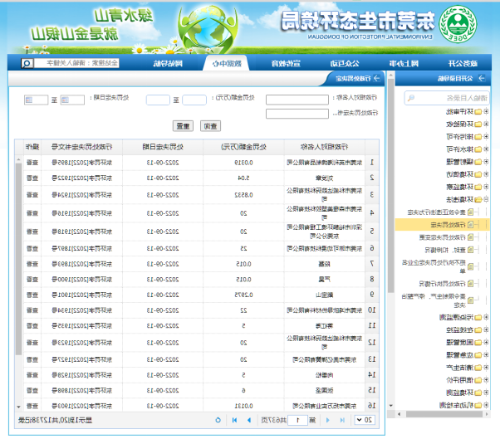This screenshot has width=500, height=439.
Task: Go to the first page using the pagination icon
Action: 342,420
